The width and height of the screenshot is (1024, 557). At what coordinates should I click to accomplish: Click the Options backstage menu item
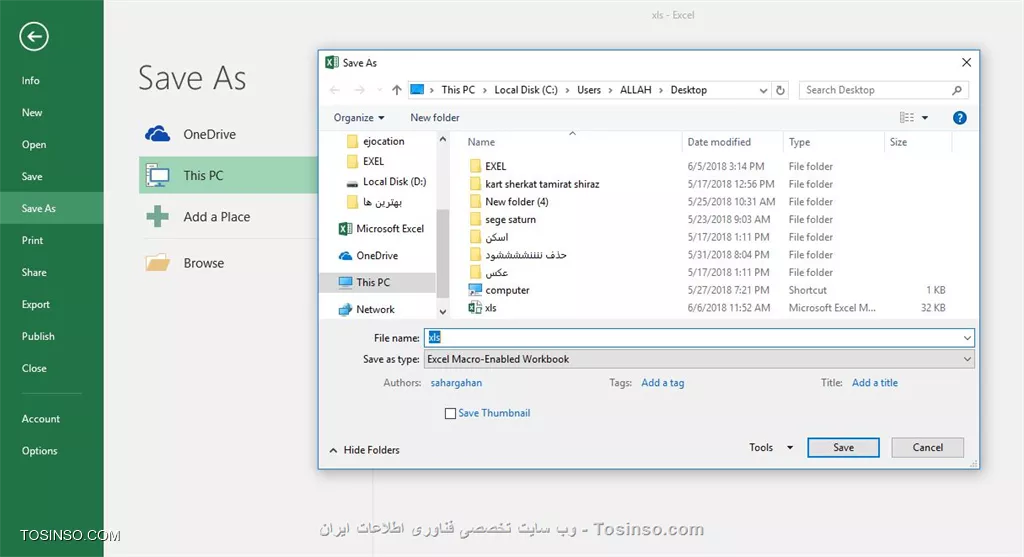tap(39, 451)
